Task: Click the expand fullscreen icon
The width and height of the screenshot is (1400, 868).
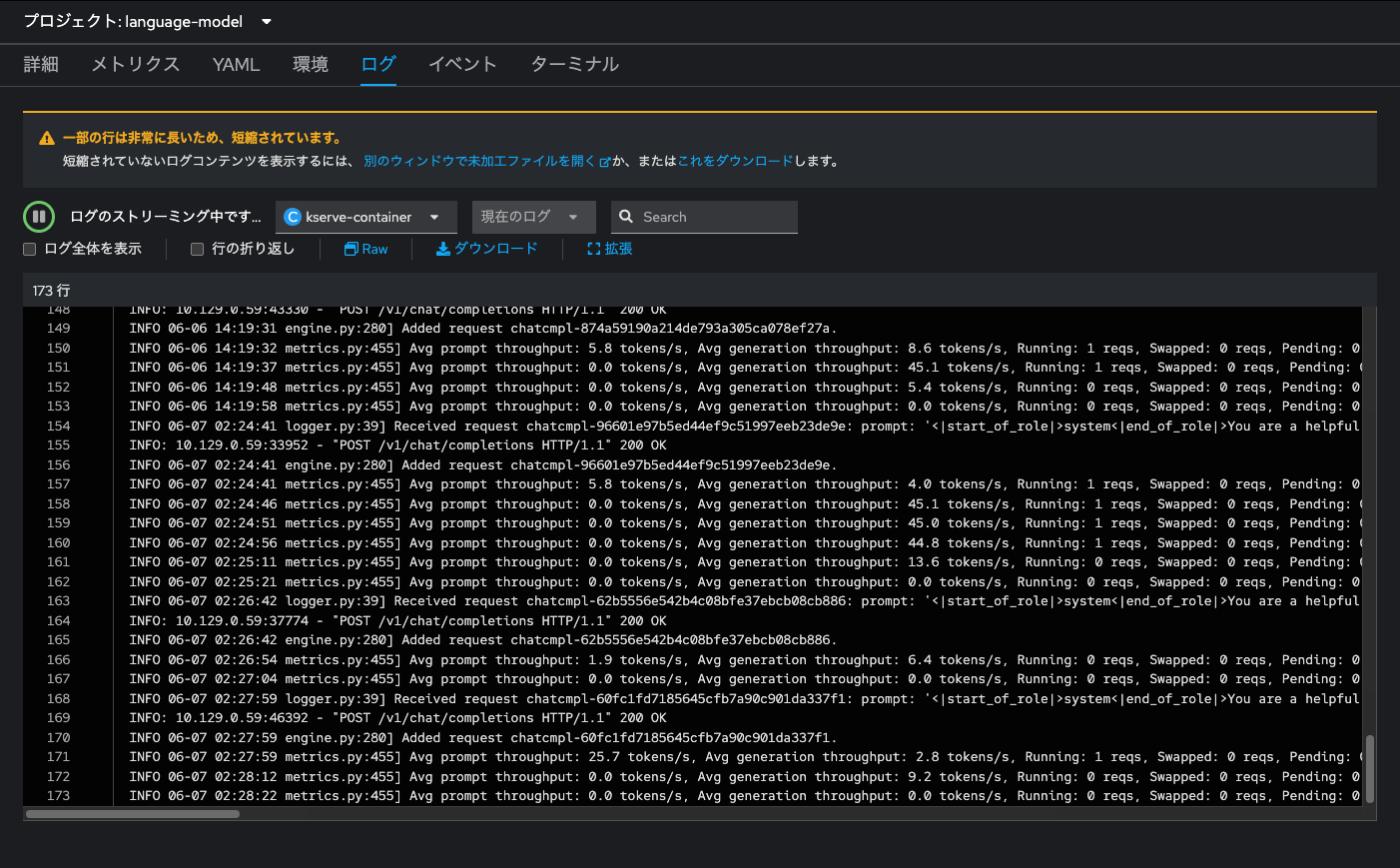Action: click(593, 249)
